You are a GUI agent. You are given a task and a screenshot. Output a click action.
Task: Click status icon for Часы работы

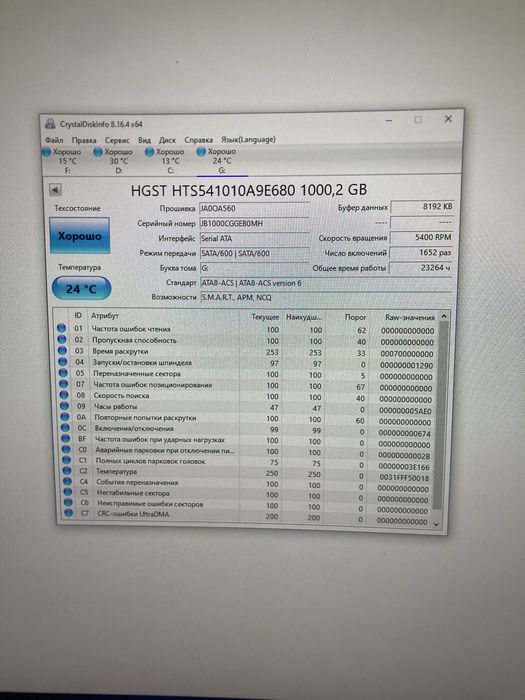click(64, 405)
